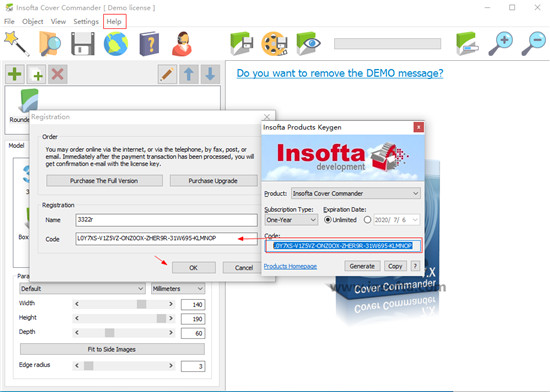Open Millimeters units dropdown
Image resolution: width=550 pixels, height=392 pixels.
[178, 289]
